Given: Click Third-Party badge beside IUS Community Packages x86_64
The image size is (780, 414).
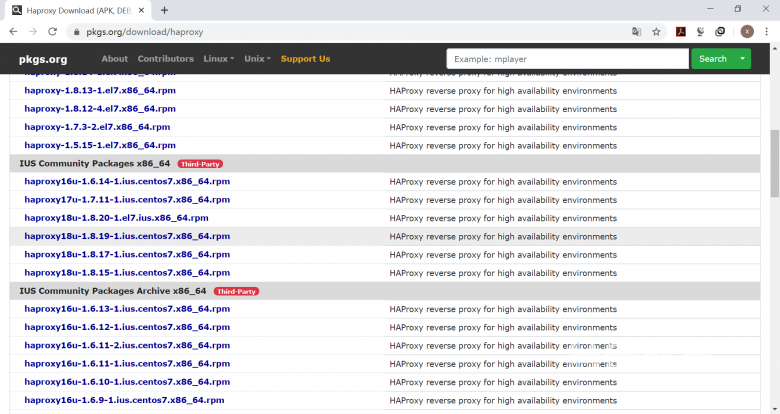Looking at the screenshot, I should point(200,164).
